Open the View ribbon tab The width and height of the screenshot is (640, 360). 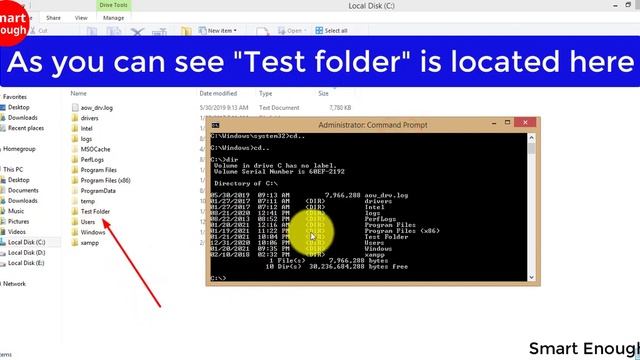pyautogui.click(x=81, y=18)
